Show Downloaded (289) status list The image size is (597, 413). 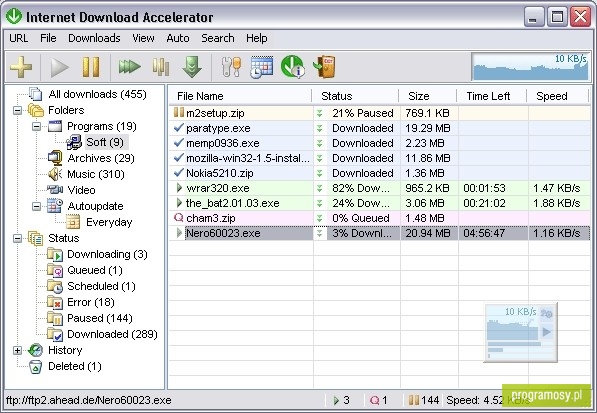click(112, 334)
